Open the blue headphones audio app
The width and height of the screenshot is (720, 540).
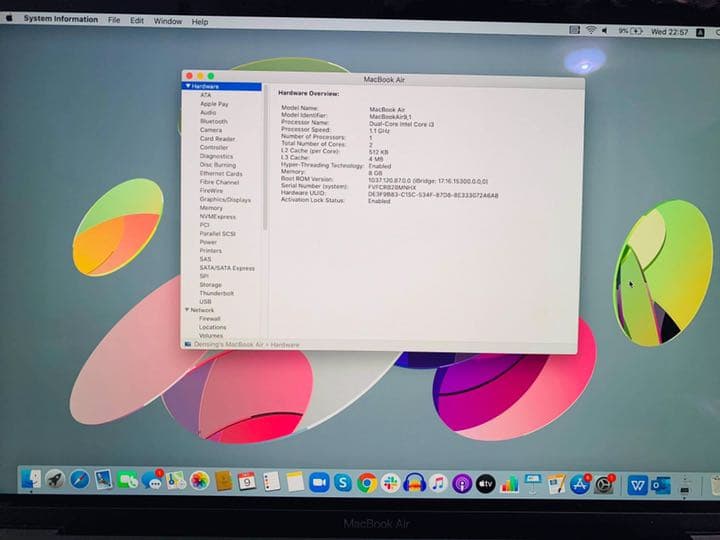[414, 484]
